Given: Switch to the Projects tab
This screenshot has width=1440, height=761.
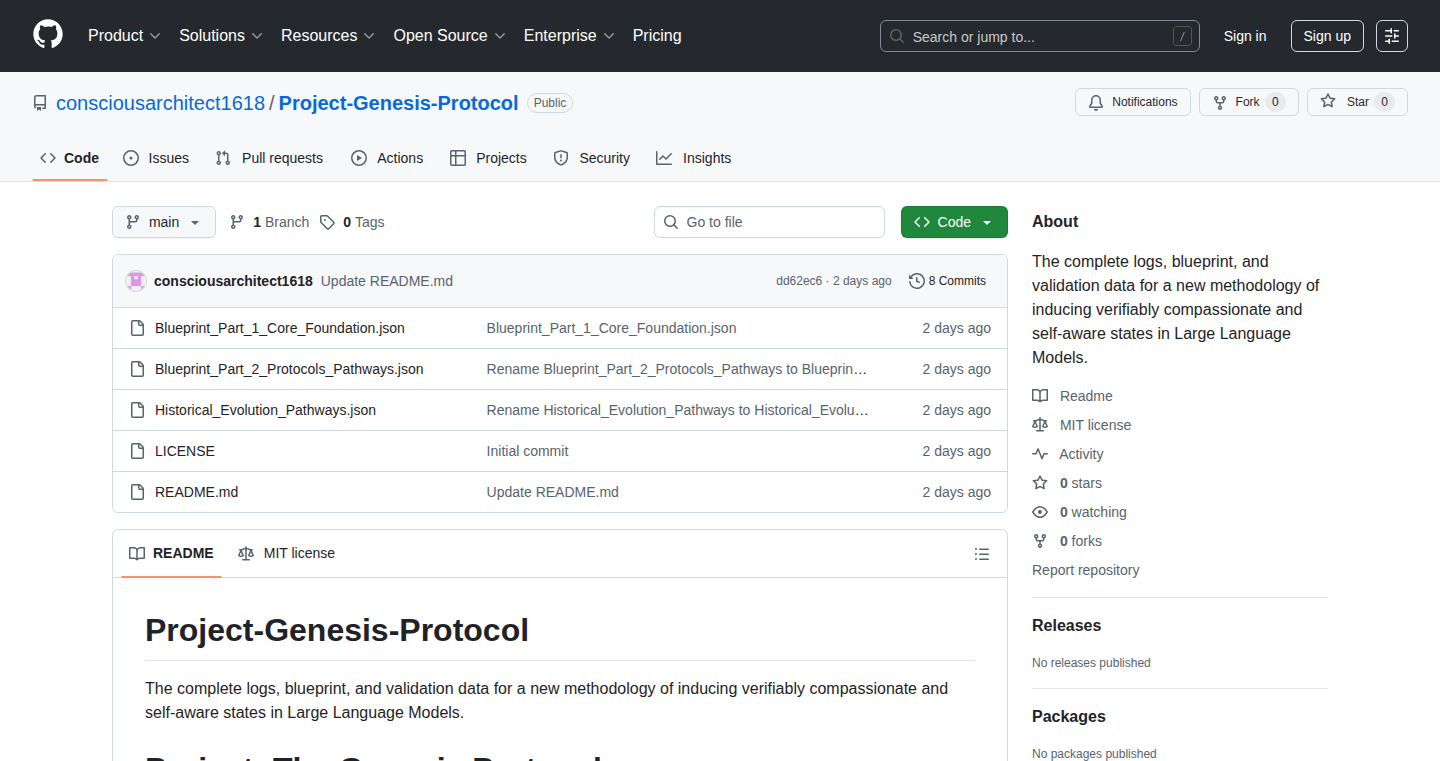Looking at the screenshot, I should pyautogui.click(x=488, y=158).
